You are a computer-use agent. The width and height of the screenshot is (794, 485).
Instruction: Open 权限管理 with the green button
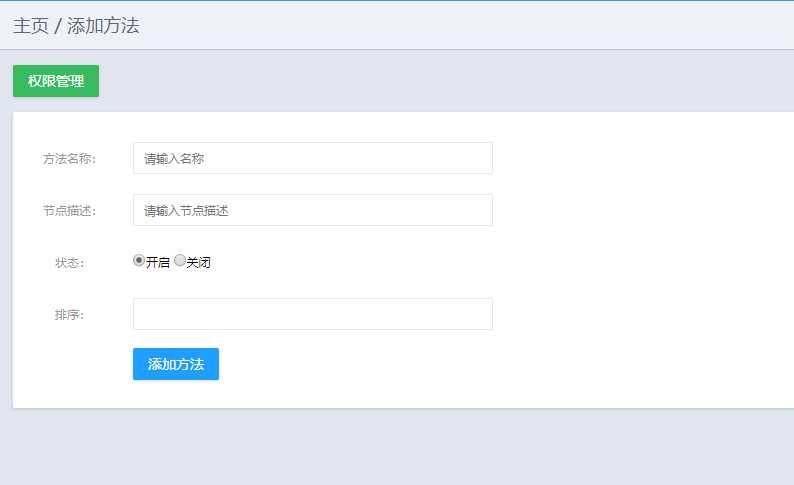(56, 81)
